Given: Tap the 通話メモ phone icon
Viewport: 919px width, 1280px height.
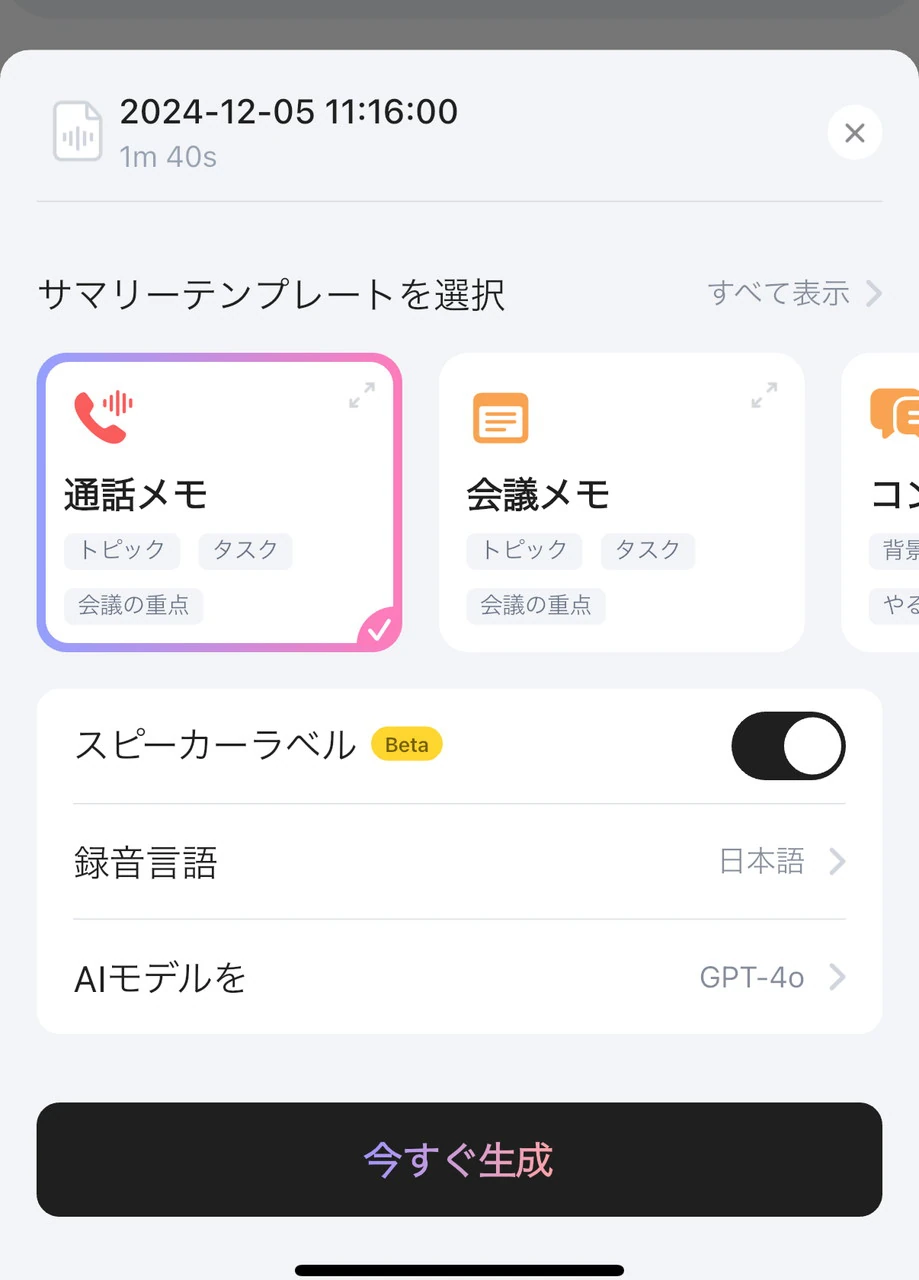Looking at the screenshot, I should click(x=103, y=415).
